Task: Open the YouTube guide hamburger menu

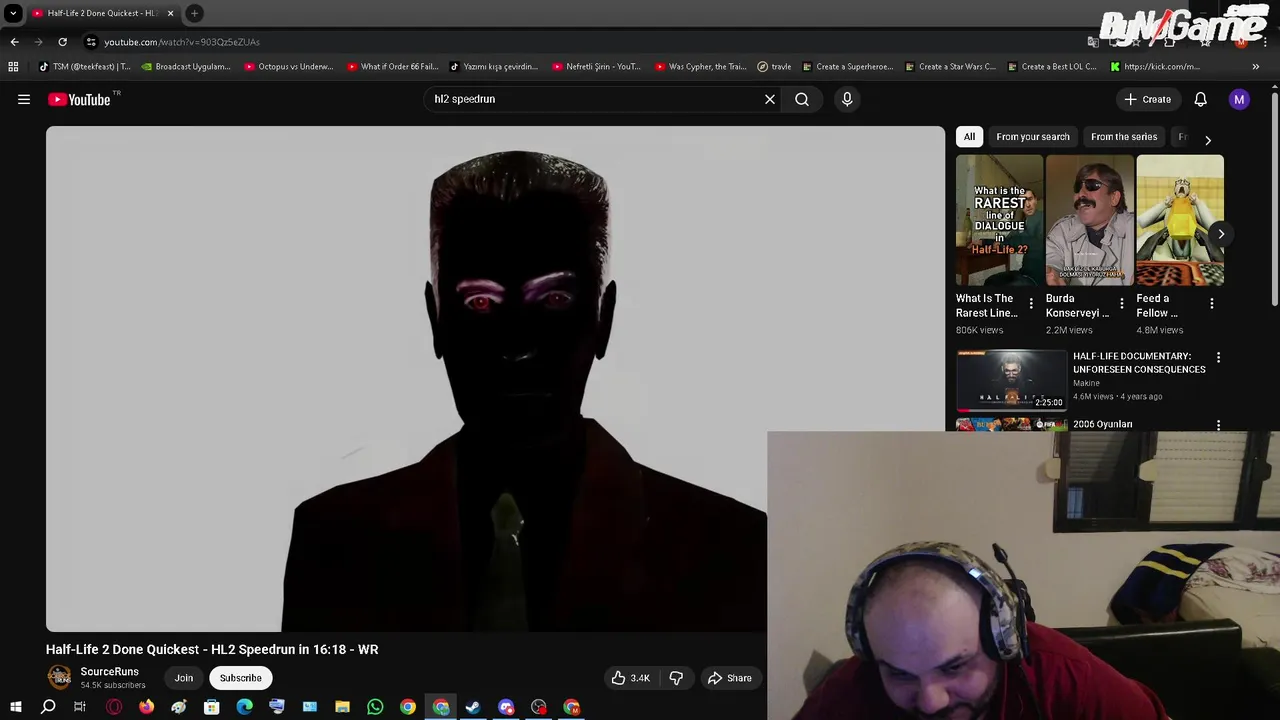Action: pos(24,99)
